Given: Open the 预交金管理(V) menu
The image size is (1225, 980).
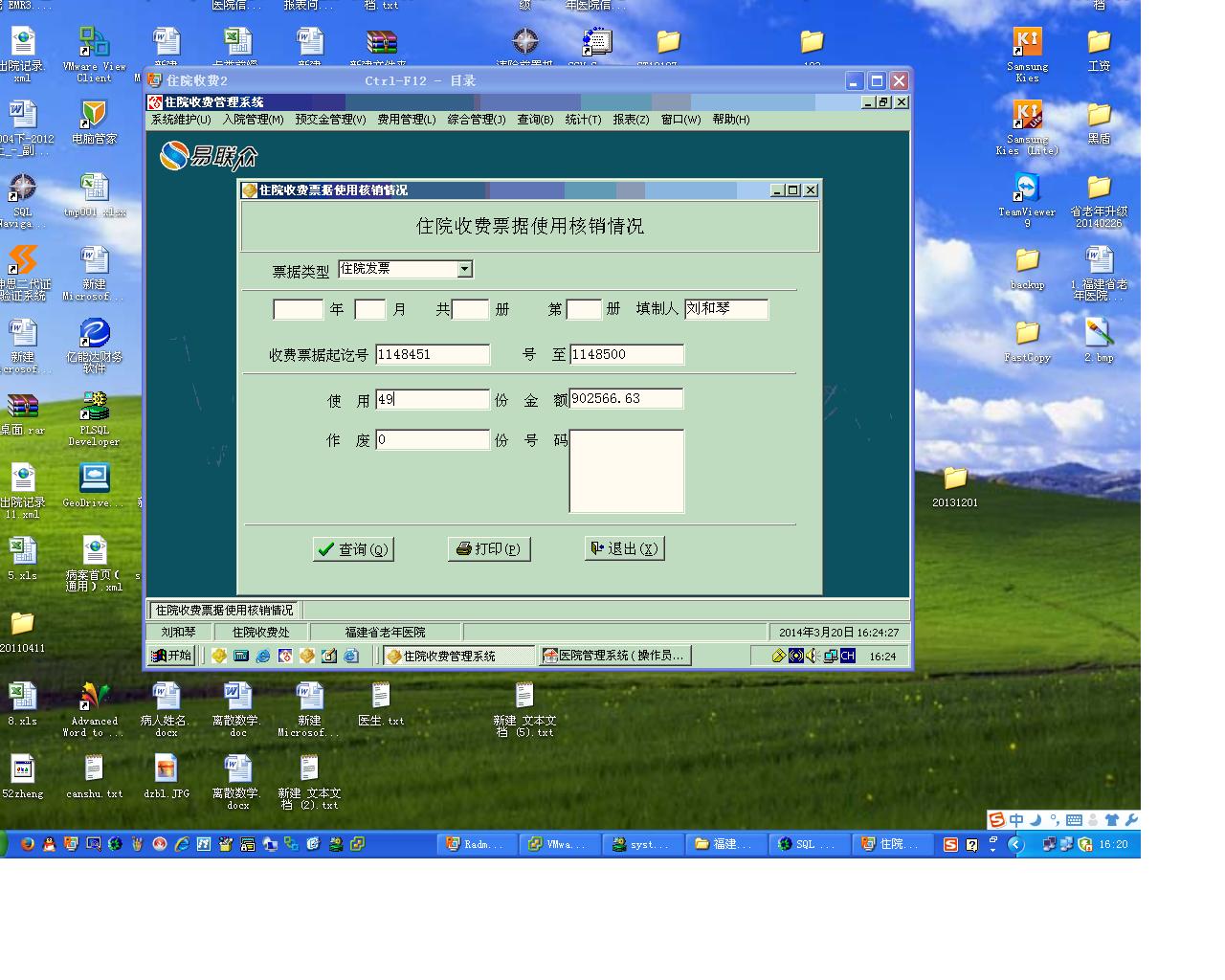Looking at the screenshot, I should (x=330, y=120).
